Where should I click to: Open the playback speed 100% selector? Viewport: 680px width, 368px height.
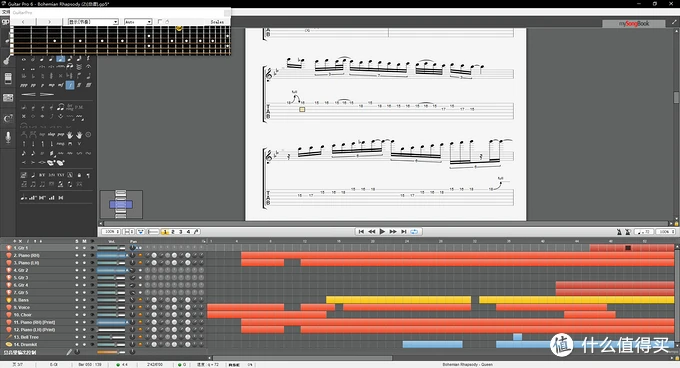[665, 232]
